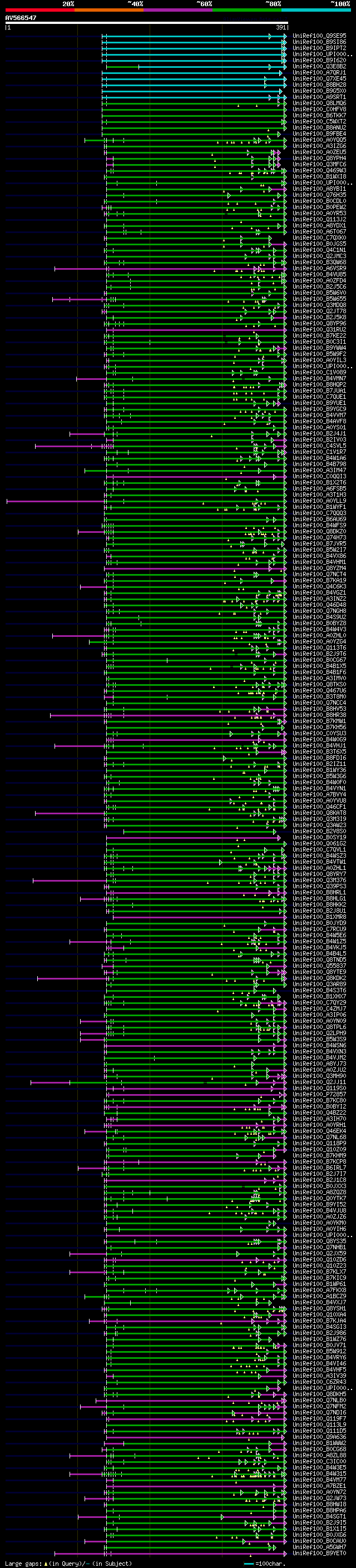Select hit label UniRef100_Q3E8B2
Screen dimensions: 356x1568
pos(319,66)
